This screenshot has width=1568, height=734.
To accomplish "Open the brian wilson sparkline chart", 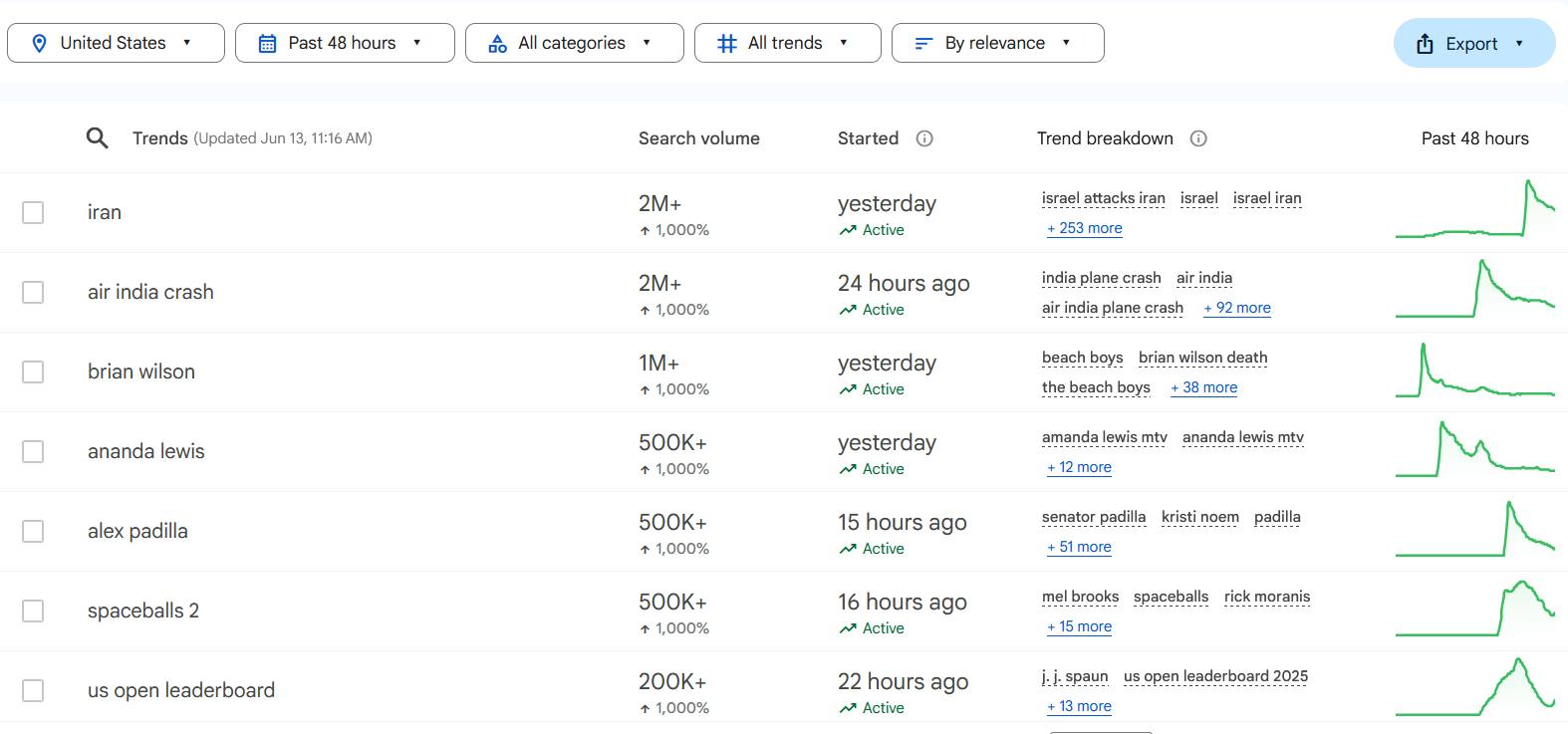I will 1475,368.
